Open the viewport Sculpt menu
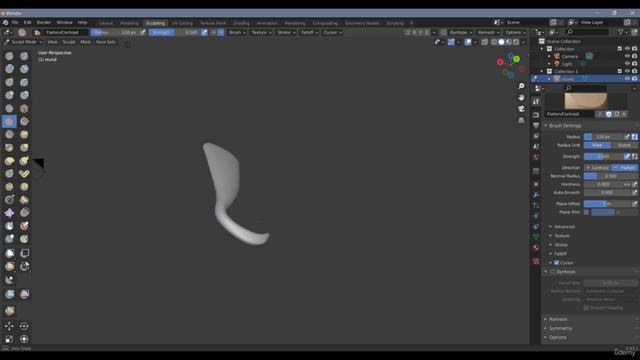The width and height of the screenshot is (640, 360). coord(69,42)
